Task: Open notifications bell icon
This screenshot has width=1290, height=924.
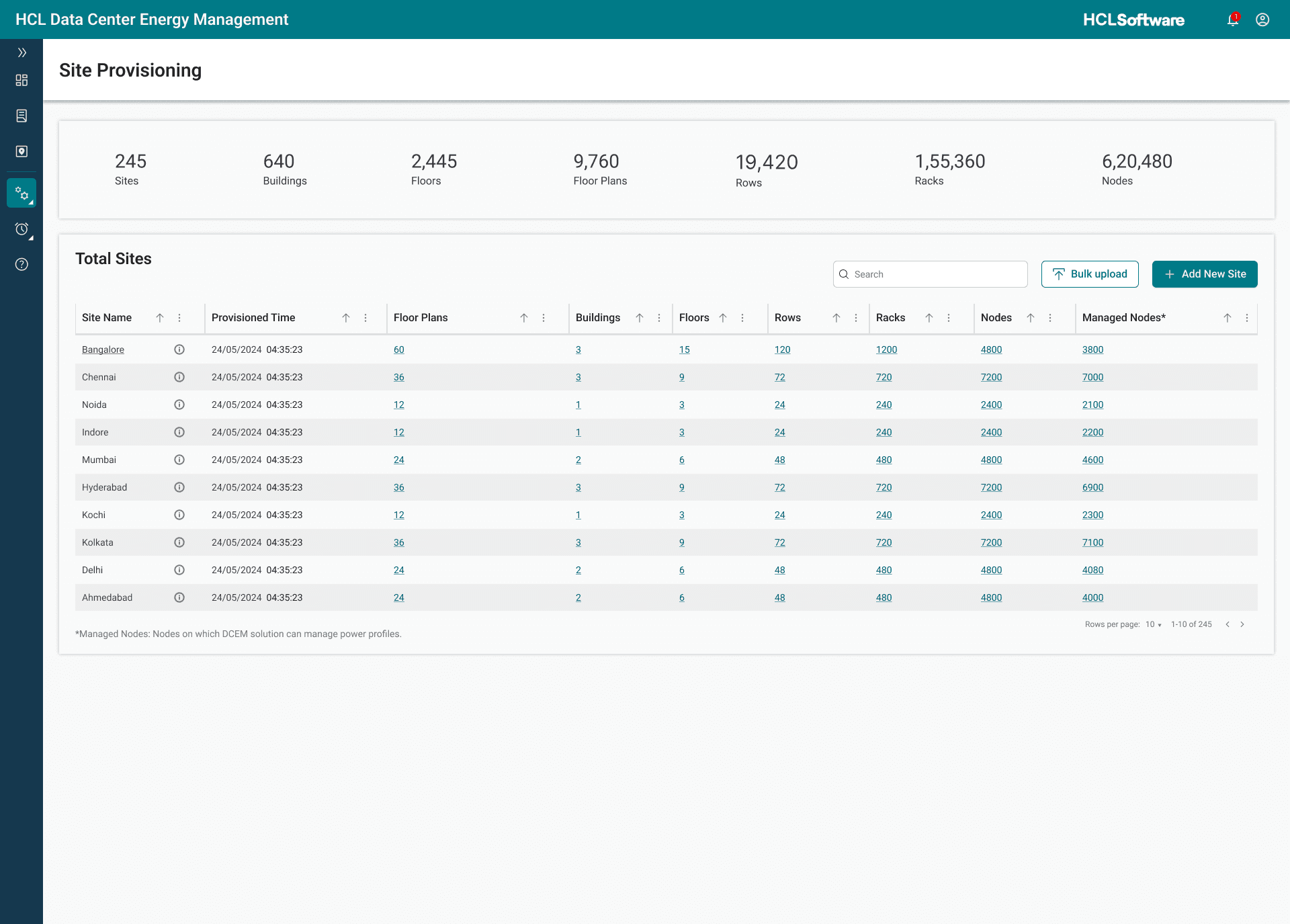Action: (1233, 19)
